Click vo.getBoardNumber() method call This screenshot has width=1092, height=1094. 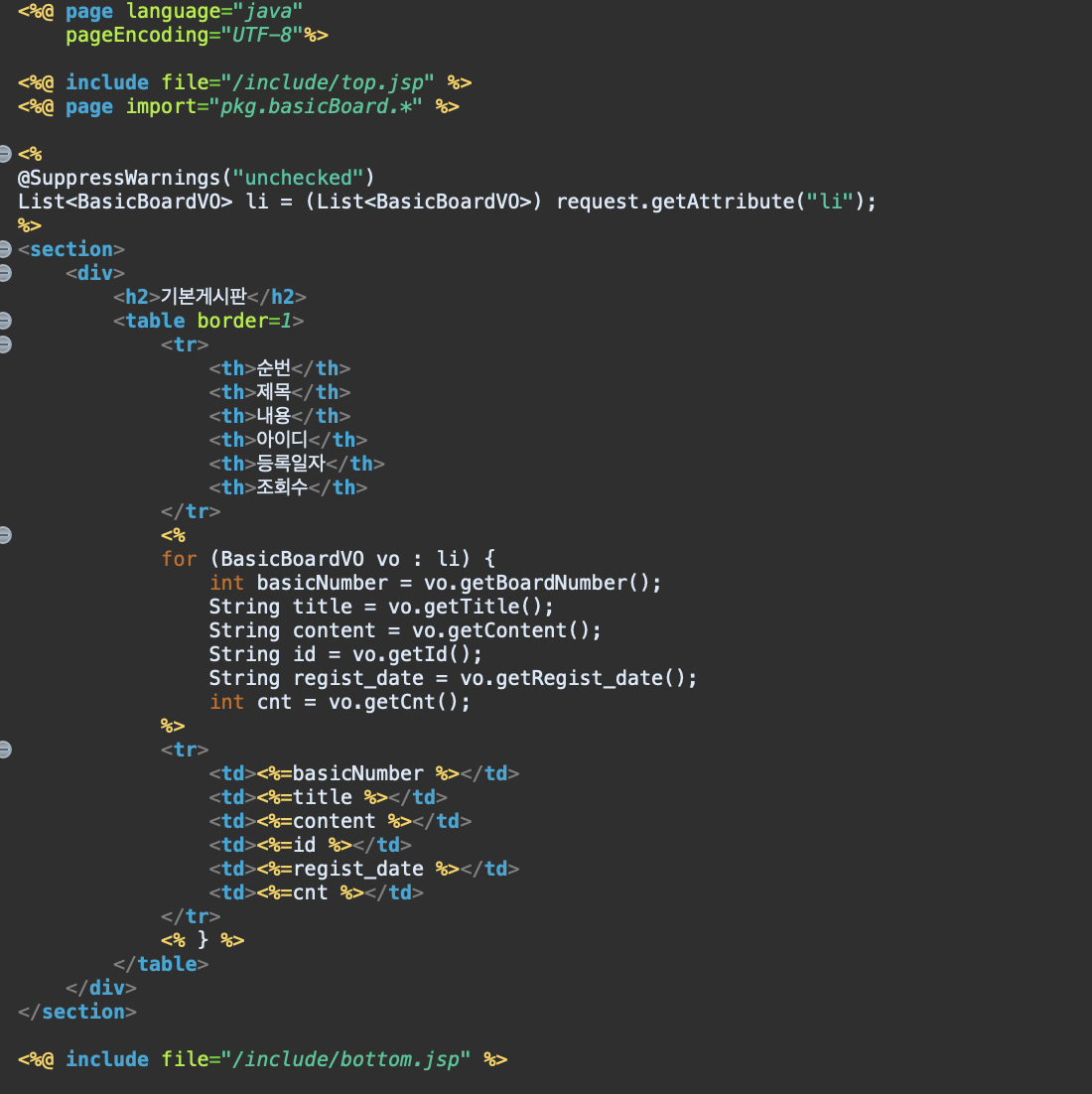tap(537, 584)
